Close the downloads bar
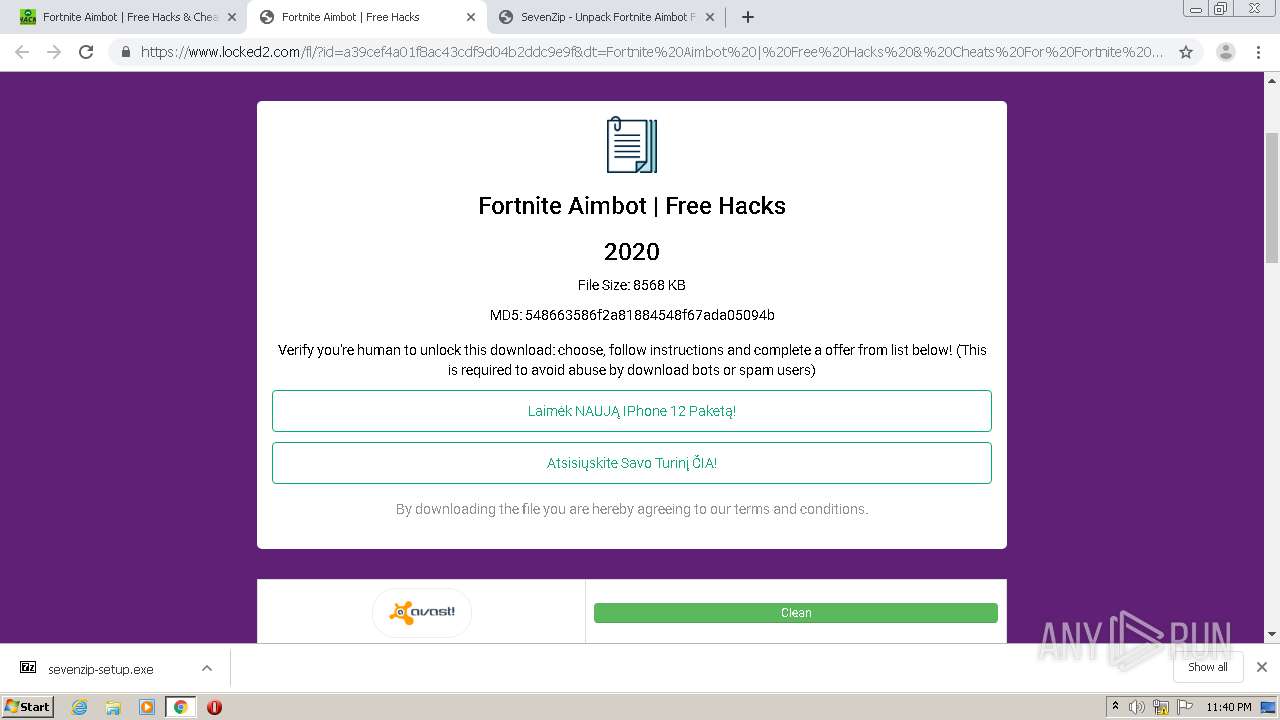Viewport: 1280px width, 720px height. click(x=1262, y=667)
